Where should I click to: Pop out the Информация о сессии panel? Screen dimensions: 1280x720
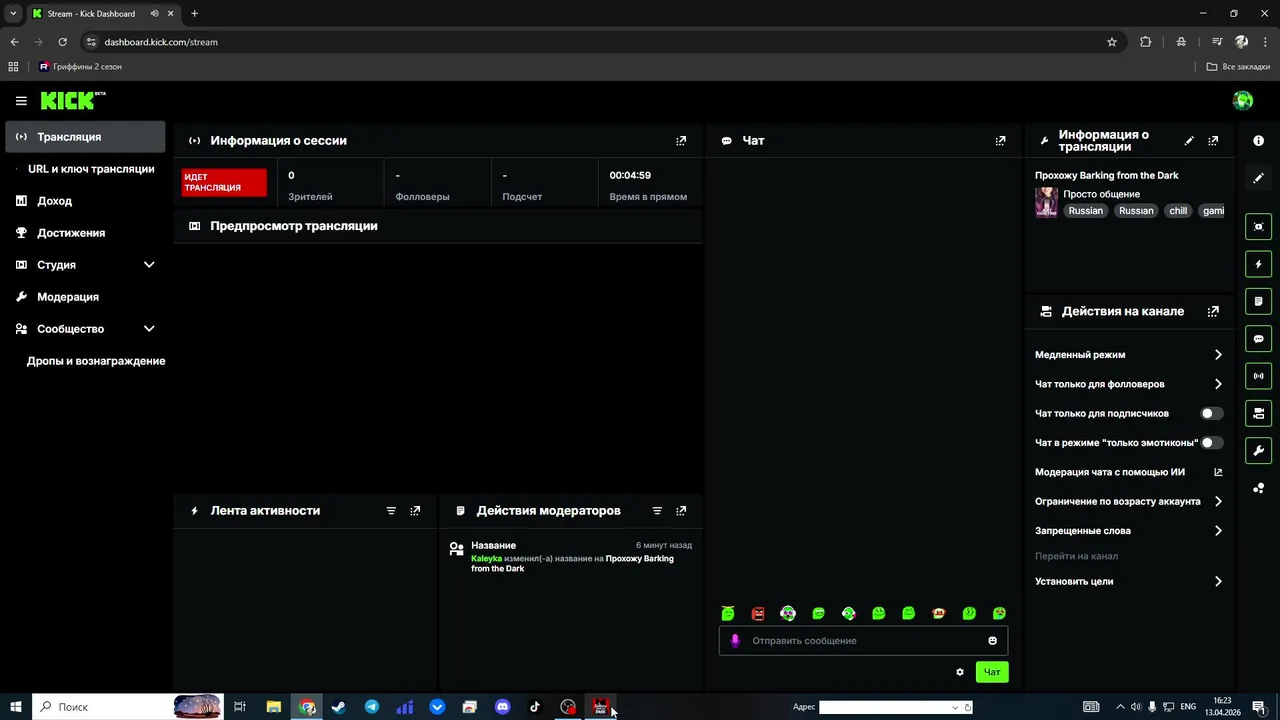tap(681, 141)
